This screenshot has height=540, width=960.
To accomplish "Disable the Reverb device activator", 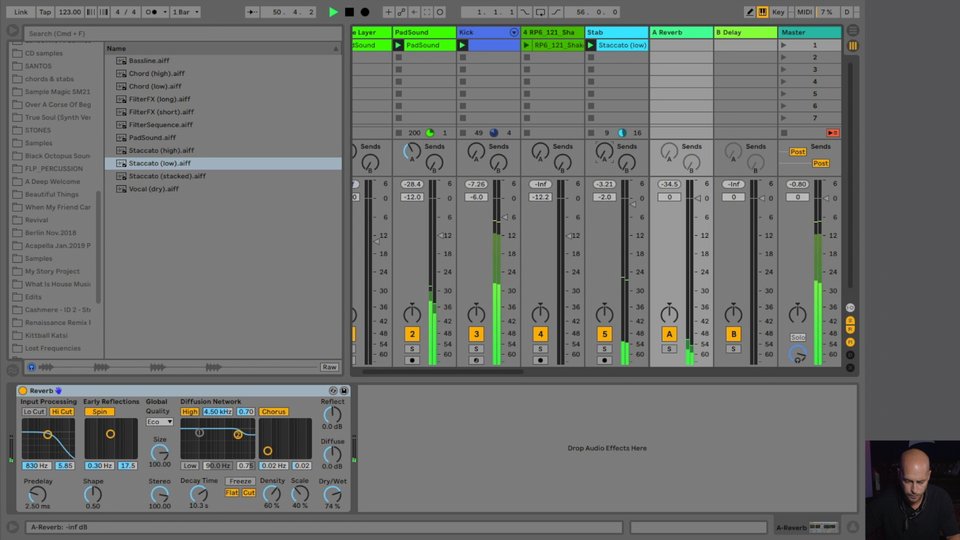I will 23,391.
